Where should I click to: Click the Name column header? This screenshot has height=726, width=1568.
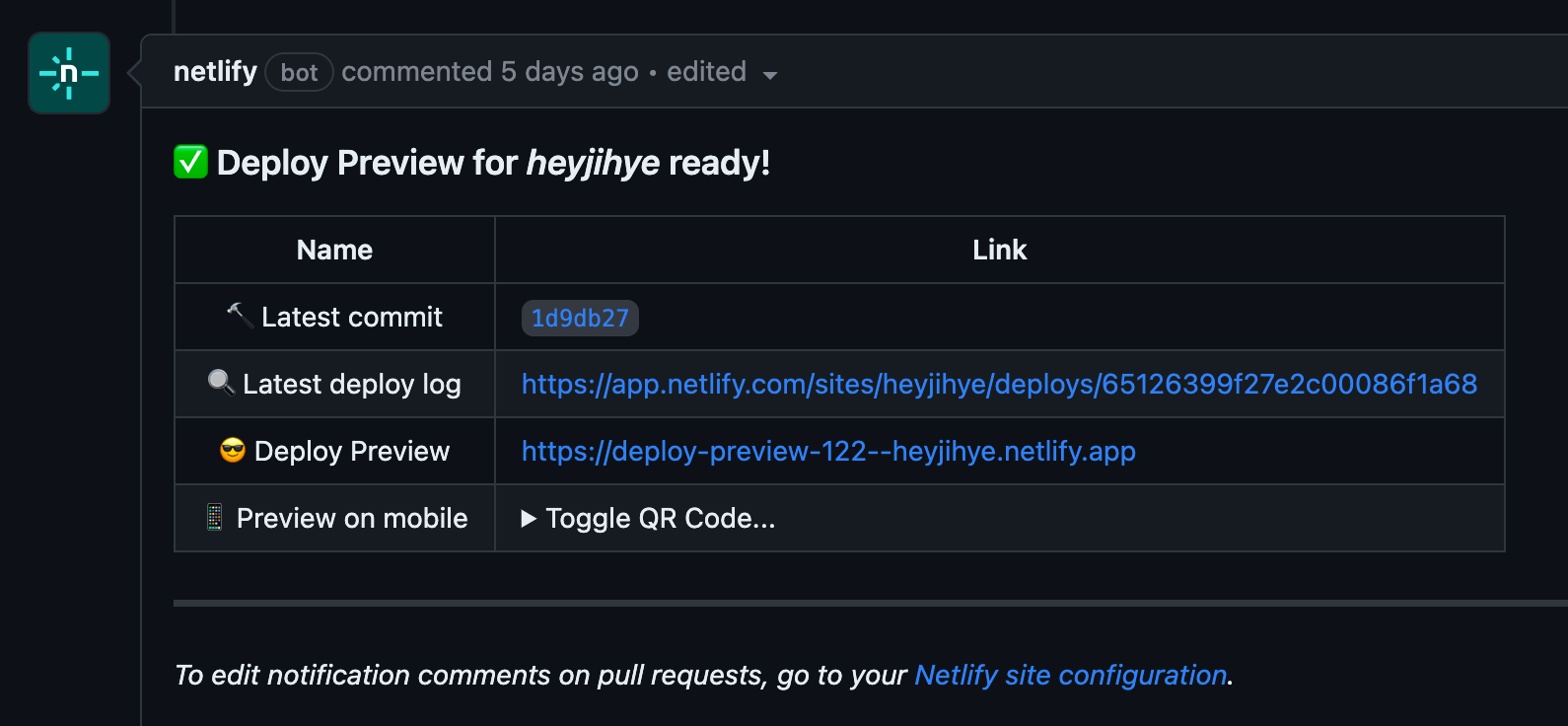click(x=334, y=250)
